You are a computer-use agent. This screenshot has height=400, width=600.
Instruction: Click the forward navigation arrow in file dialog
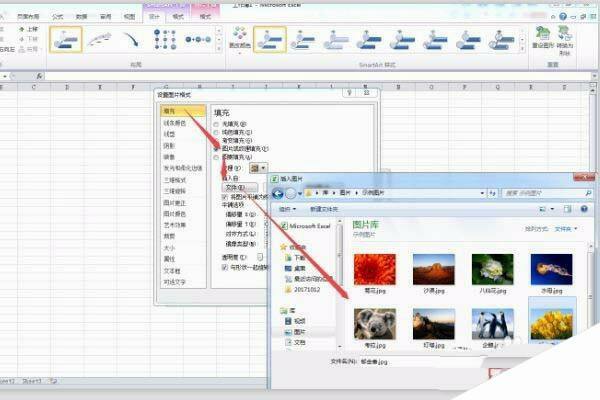click(x=291, y=194)
